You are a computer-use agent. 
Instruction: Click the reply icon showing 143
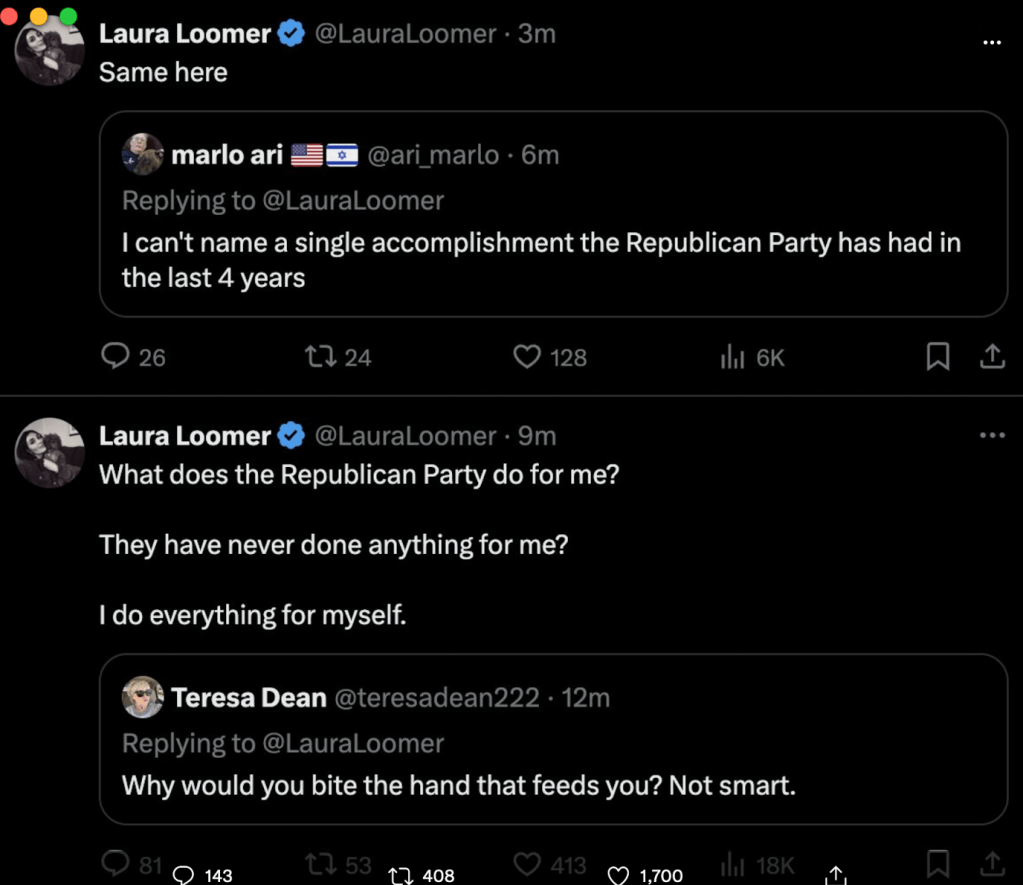pyautogui.click(x=183, y=876)
